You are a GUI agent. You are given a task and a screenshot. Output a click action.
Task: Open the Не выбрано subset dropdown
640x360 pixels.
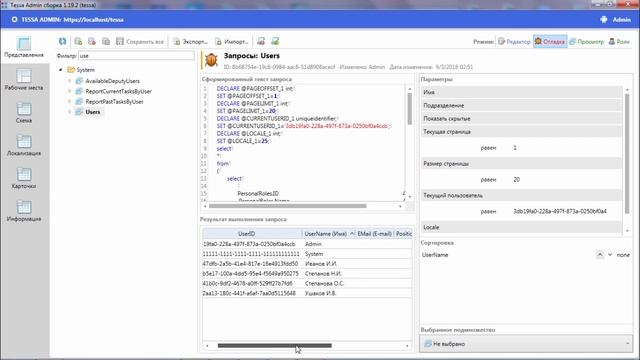(x=526, y=344)
